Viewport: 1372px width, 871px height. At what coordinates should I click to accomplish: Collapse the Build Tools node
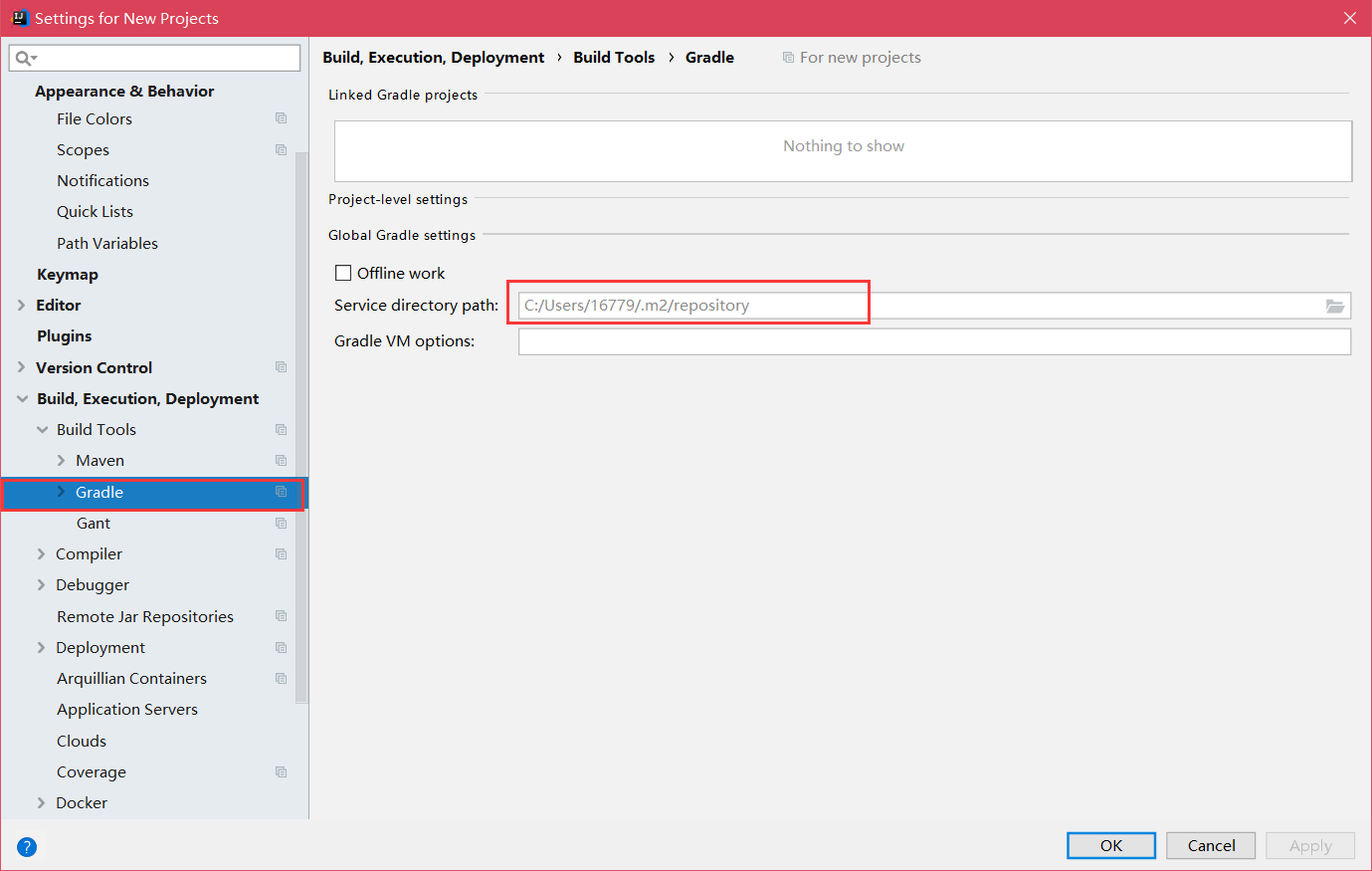pyautogui.click(x=42, y=430)
